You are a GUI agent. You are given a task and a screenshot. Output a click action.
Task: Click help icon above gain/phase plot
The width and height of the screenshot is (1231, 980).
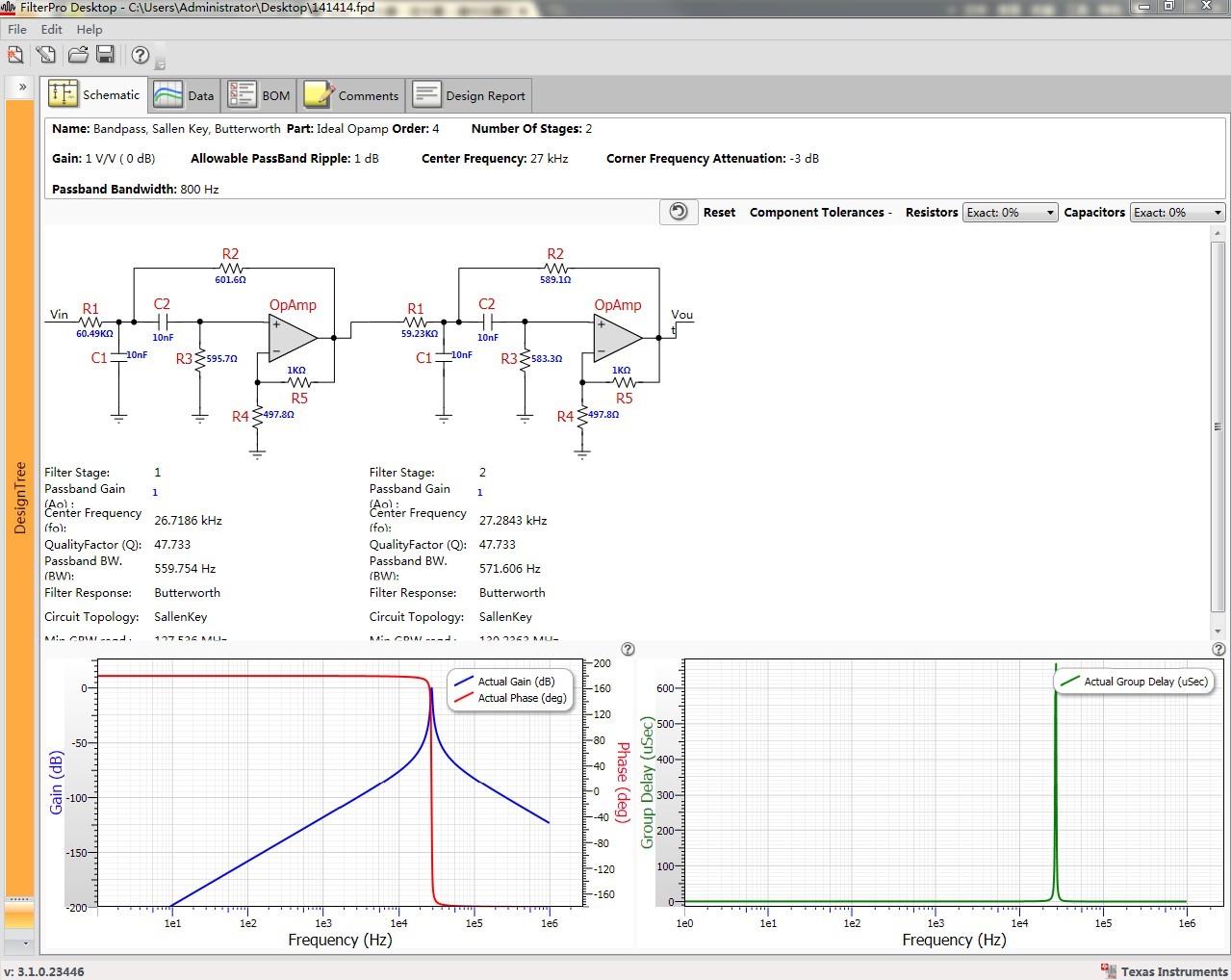pyautogui.click(x=628, y=649)
